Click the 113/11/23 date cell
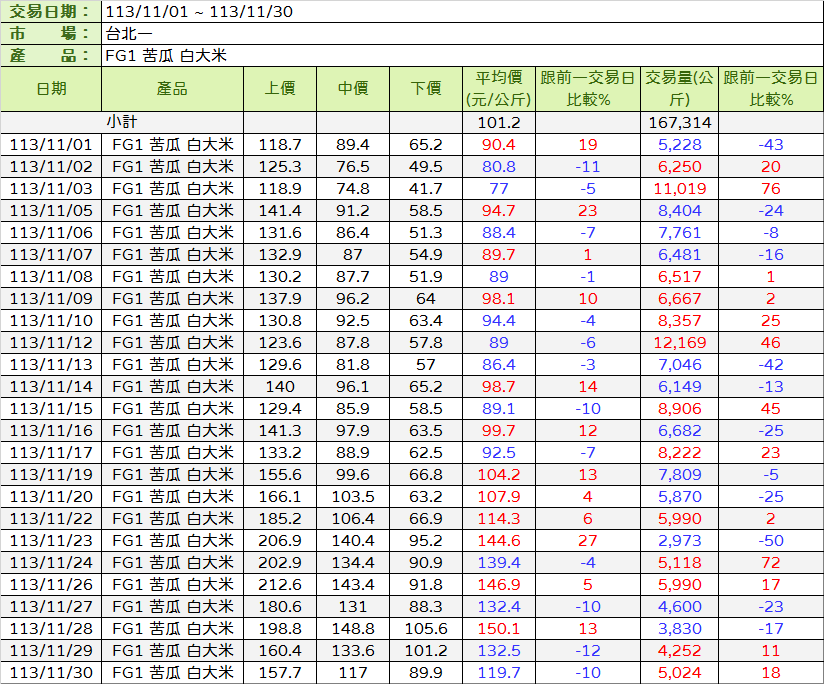 pos(51,540)
